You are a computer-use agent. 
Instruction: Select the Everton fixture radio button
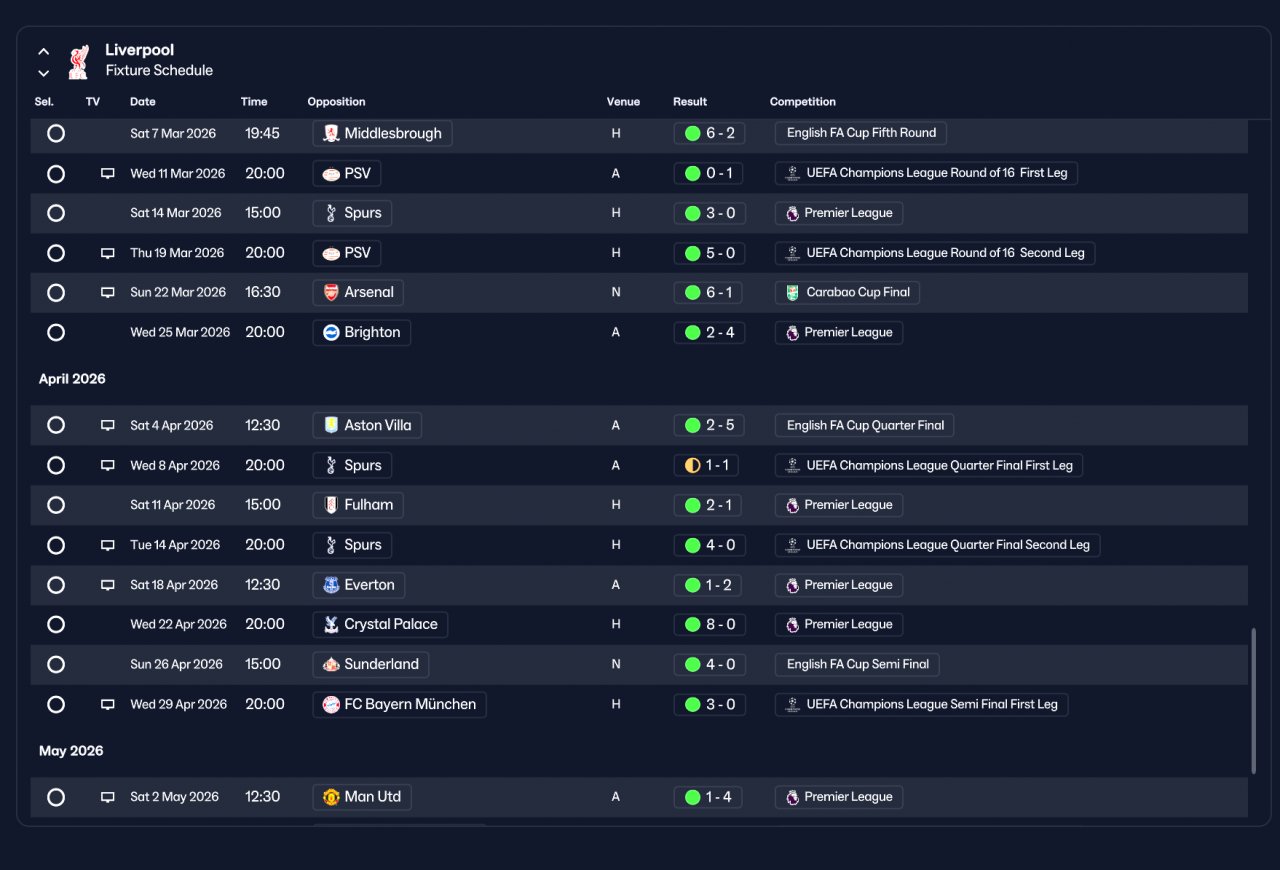tap(56, 585)
